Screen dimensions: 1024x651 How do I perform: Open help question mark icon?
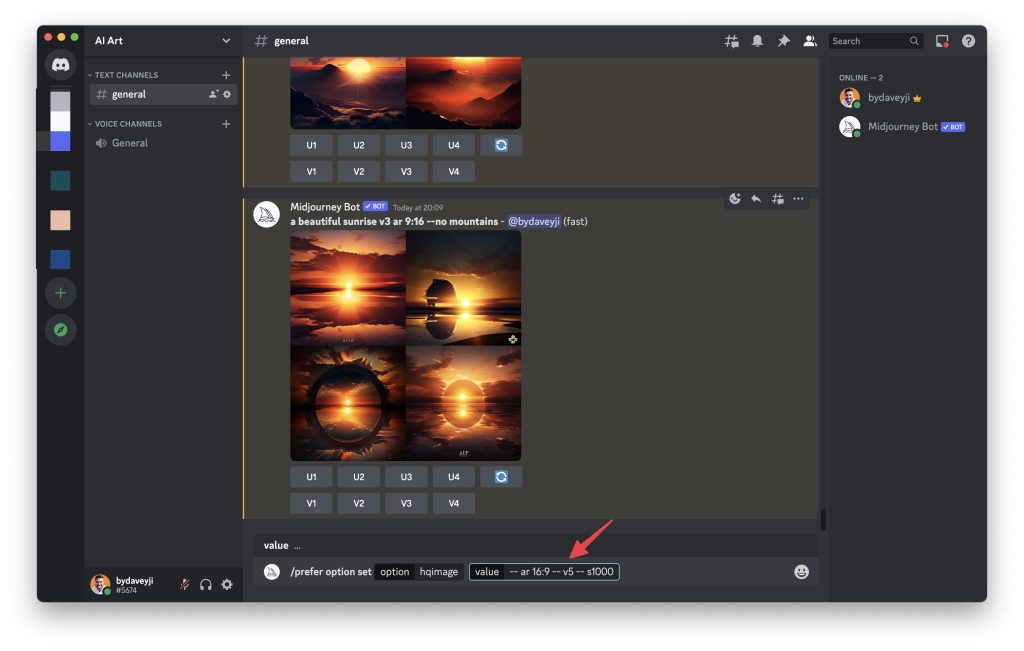[968, 41]
